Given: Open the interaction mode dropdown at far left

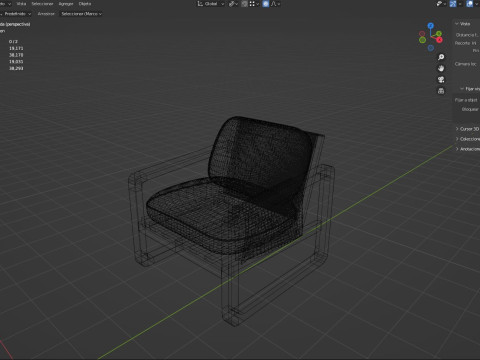Looking at the screenshot, I should [5, 4].
